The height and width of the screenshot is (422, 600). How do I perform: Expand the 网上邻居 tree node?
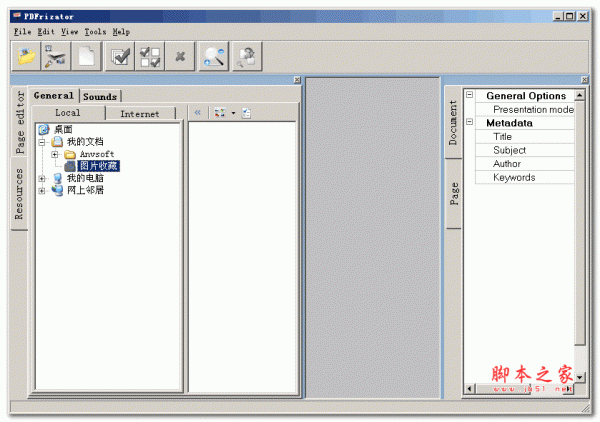coord(42,191)
